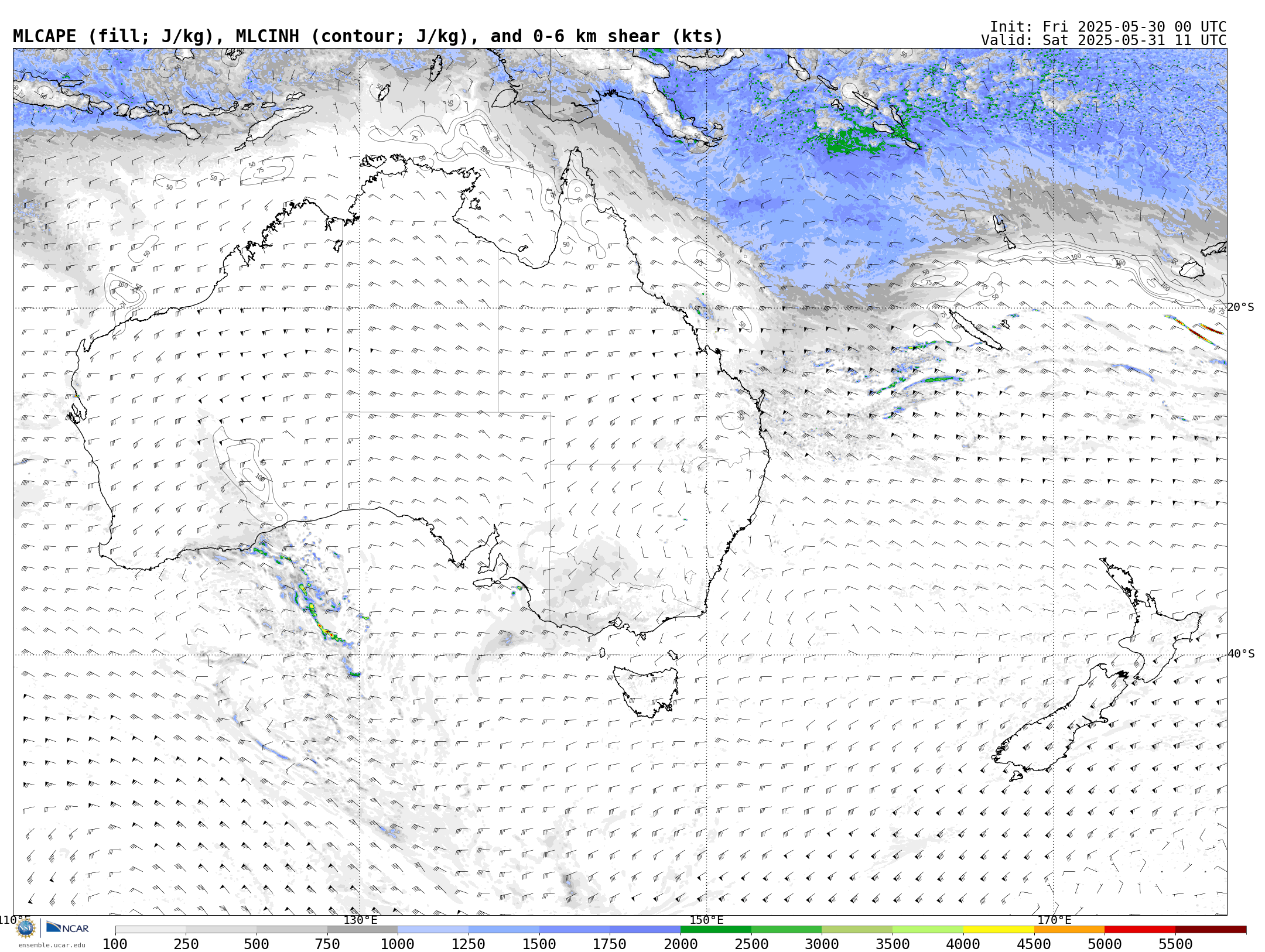This screenshot has width=1265, height=952.
Task: Click the 40°S latitude label
Action: tap(1241, 654)
